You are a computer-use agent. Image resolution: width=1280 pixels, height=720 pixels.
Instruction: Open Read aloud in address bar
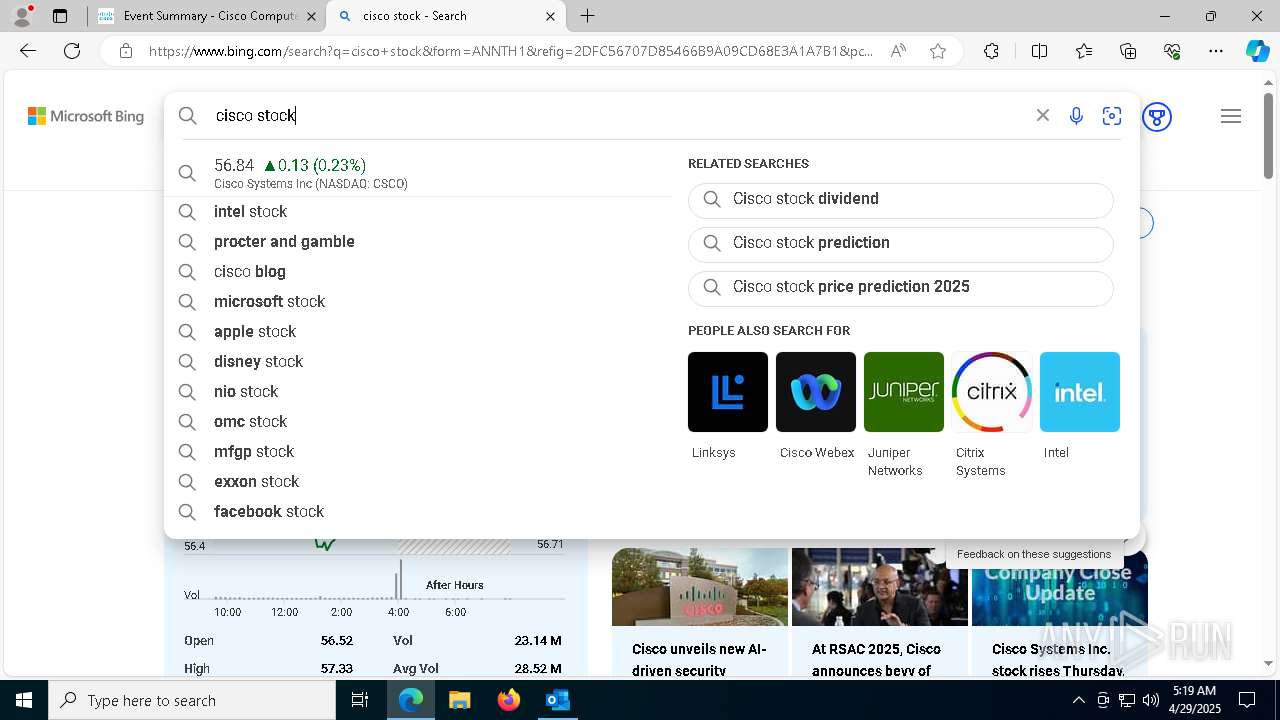[x=898, y=51]
